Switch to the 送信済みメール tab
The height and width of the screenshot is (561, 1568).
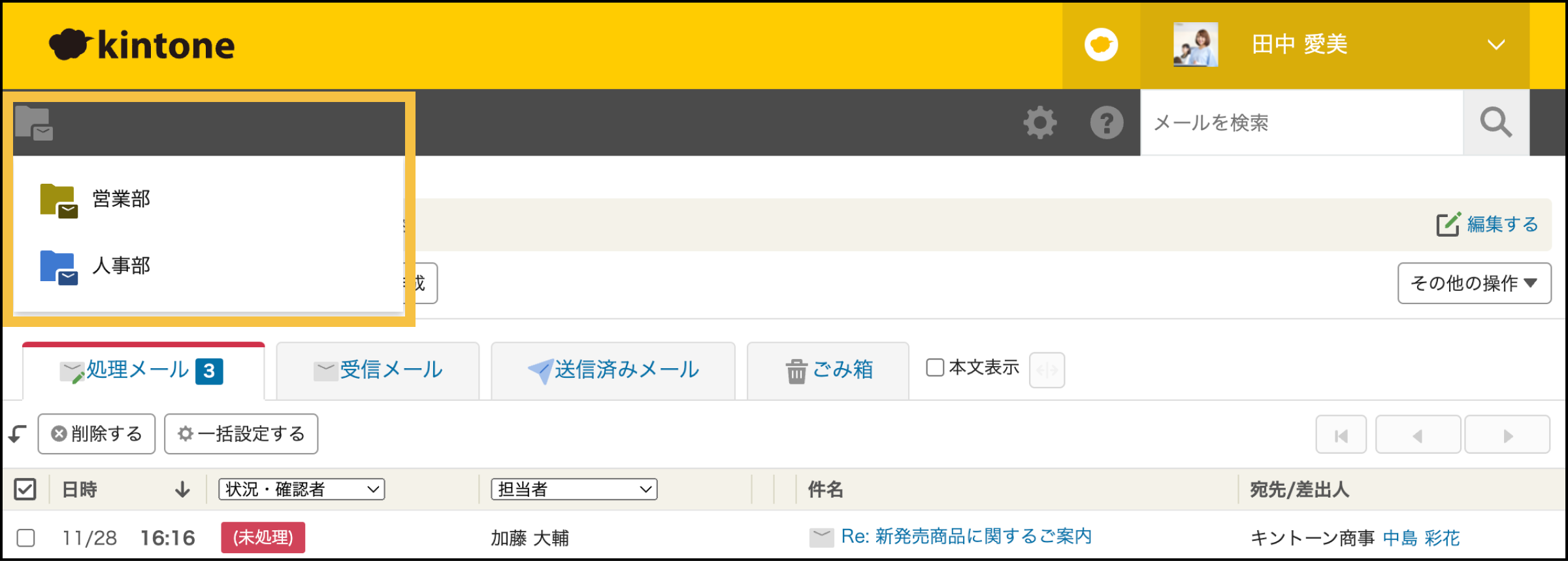pyautogui.click(x=613, y=370)
